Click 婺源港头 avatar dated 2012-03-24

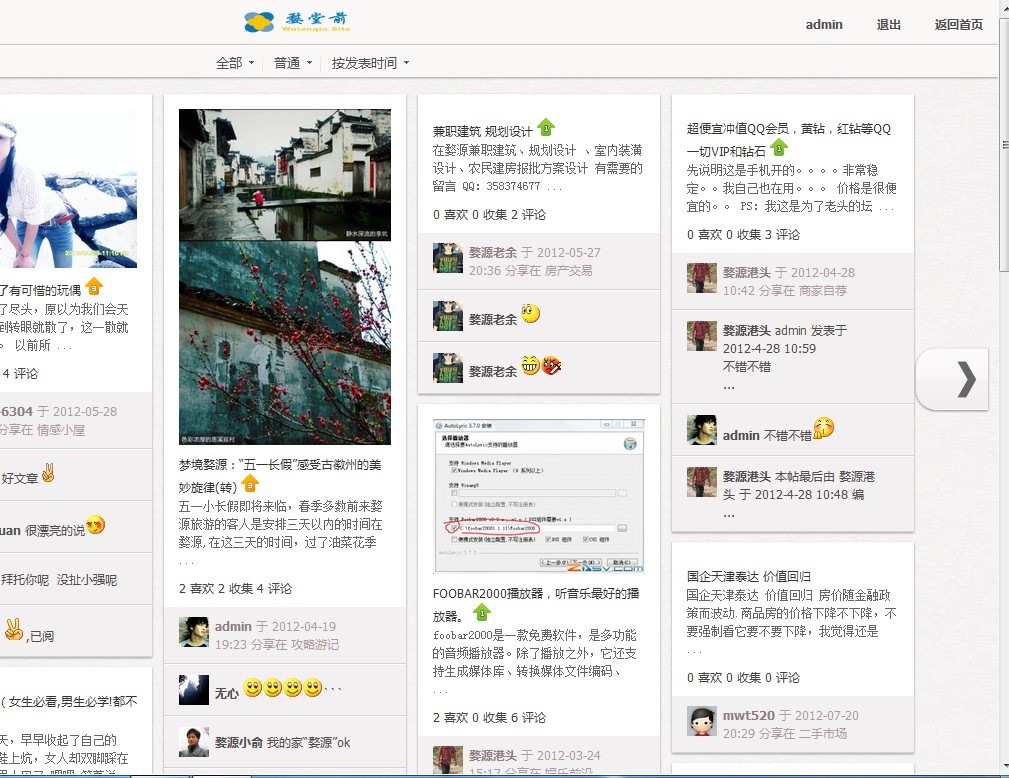448,759
